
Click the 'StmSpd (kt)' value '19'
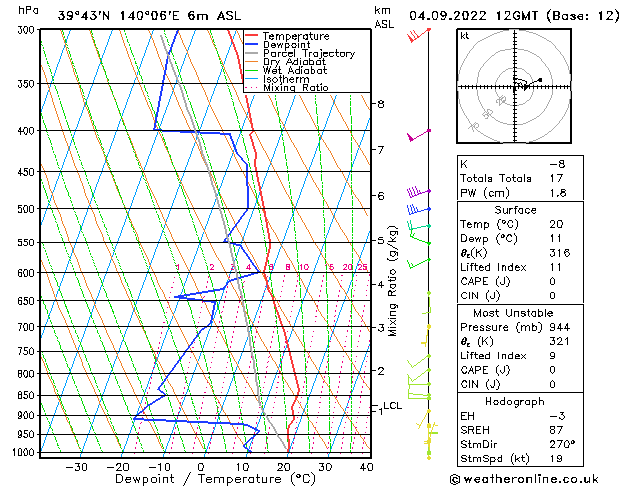[556, 458]
